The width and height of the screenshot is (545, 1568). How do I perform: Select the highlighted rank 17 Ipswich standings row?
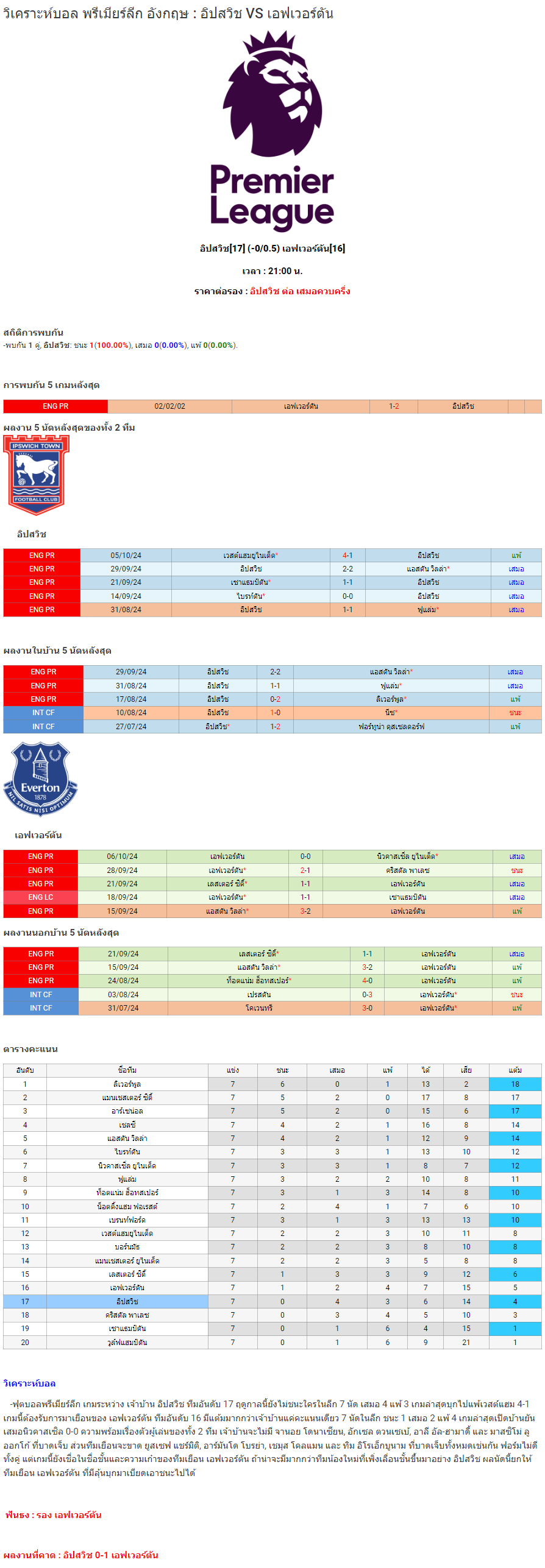point(272,1302)
